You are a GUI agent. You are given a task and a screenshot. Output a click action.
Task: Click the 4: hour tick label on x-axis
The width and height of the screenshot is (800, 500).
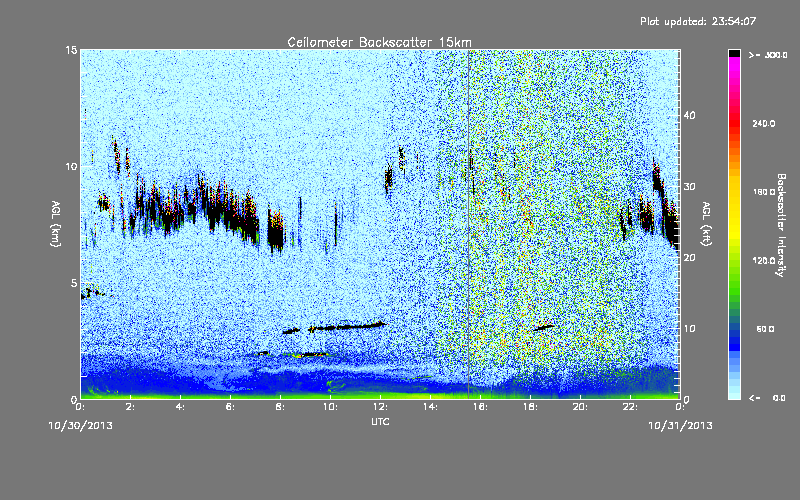(180, 407)
